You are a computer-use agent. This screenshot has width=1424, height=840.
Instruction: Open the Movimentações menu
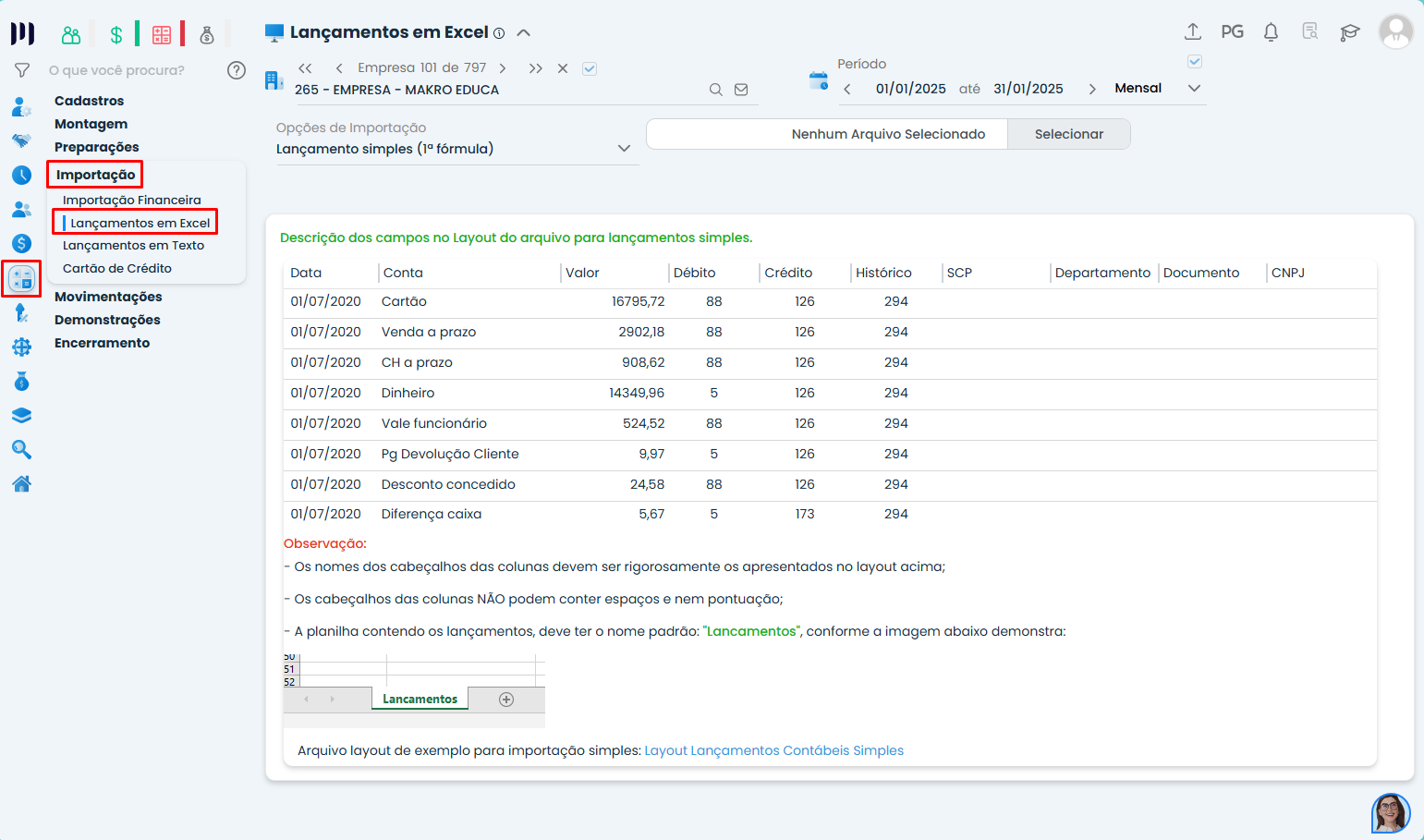[108, 297]
